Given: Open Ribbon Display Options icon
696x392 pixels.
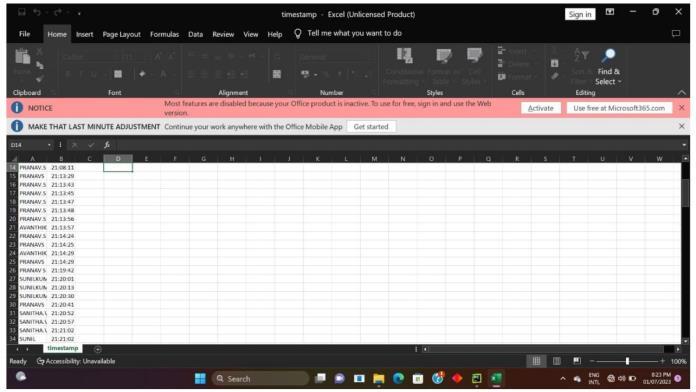Looking at the screenshot, I should (x=610, y=12).
